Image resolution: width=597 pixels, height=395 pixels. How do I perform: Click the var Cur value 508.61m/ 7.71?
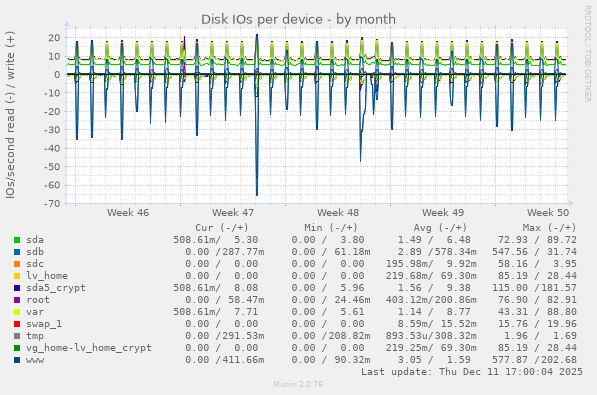pyautogui.click(x=215, y=312)
